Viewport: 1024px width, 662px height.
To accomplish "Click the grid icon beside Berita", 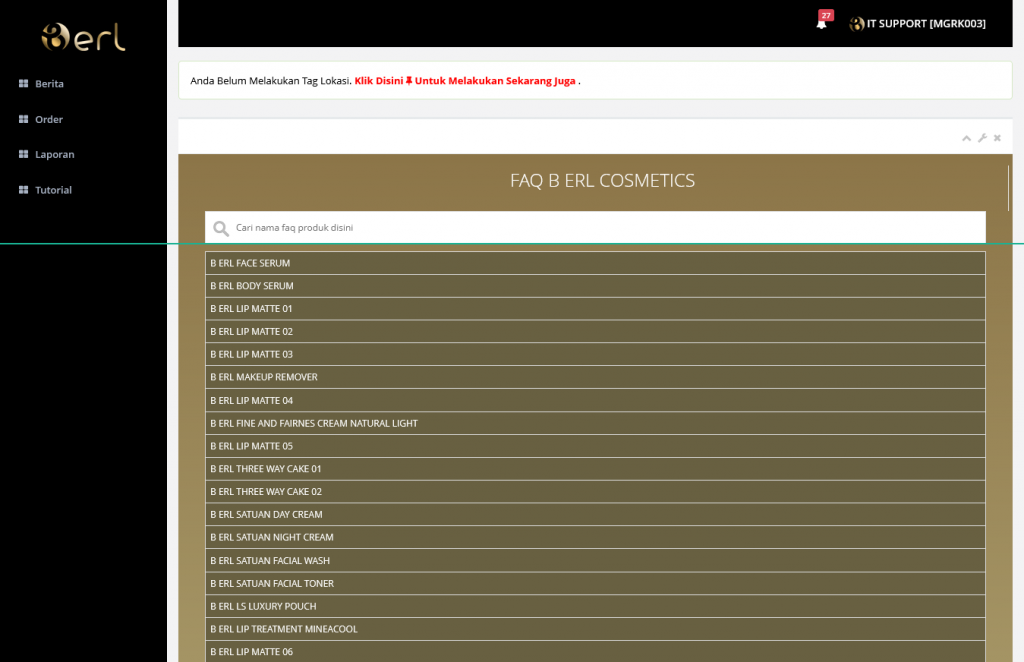I will (x=23, y=84).
